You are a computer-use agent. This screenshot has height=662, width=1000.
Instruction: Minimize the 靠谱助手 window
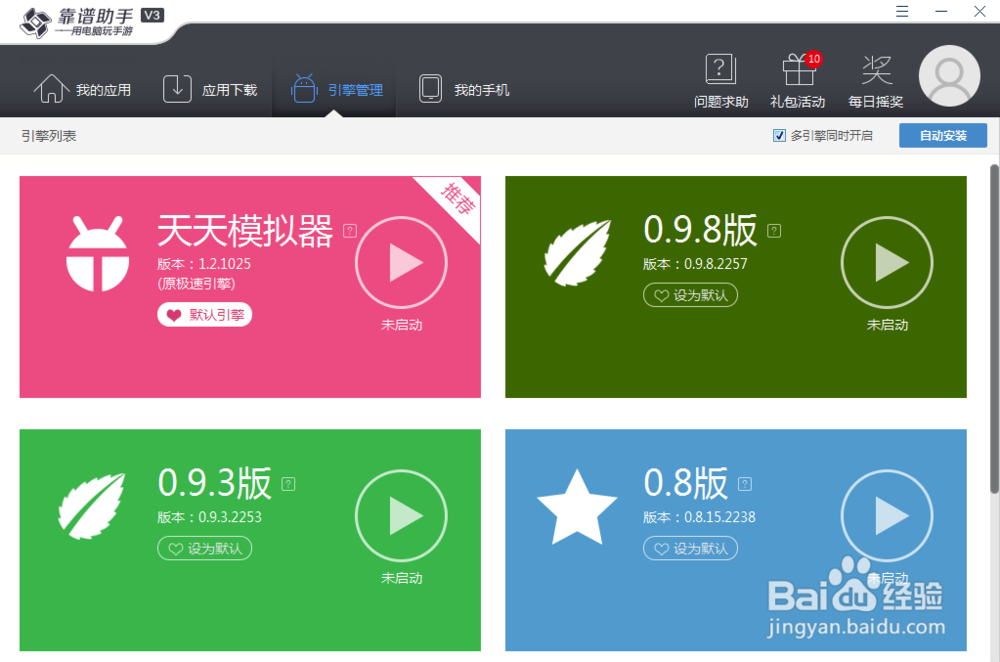pos(941,11)
